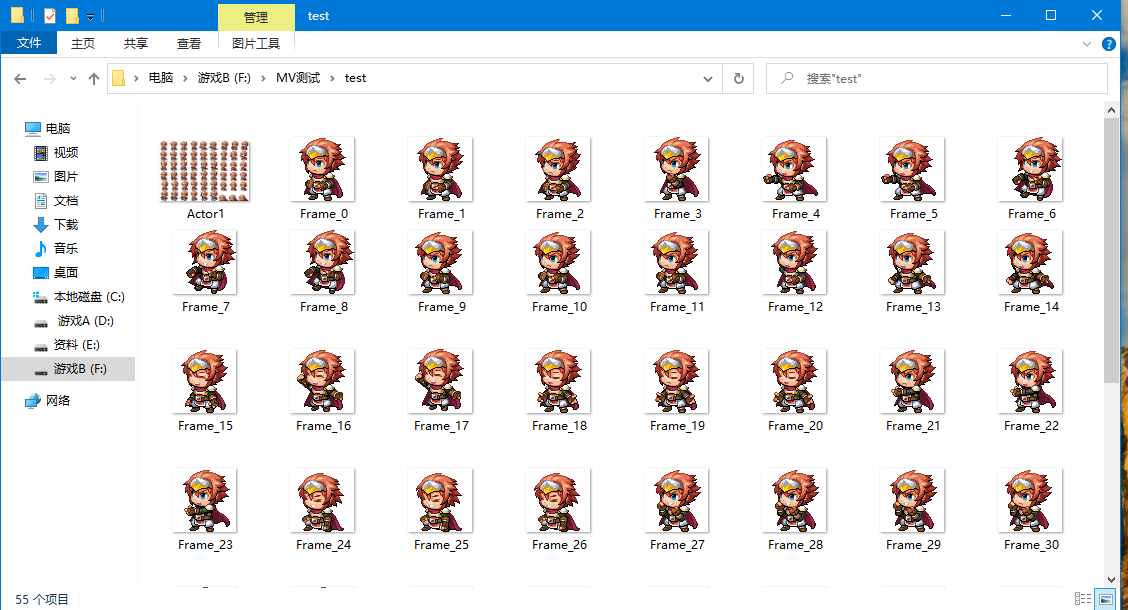Open Quick Access properties checkmark icon
The width and height of the screenshot is (1128, 610).
(50, 15)
